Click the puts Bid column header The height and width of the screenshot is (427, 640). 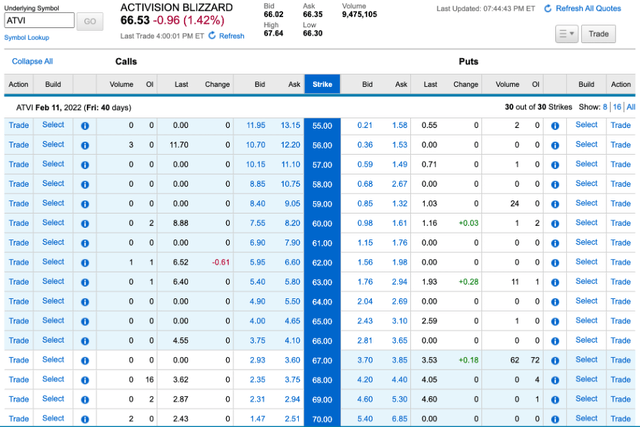[x=367, y=85]
